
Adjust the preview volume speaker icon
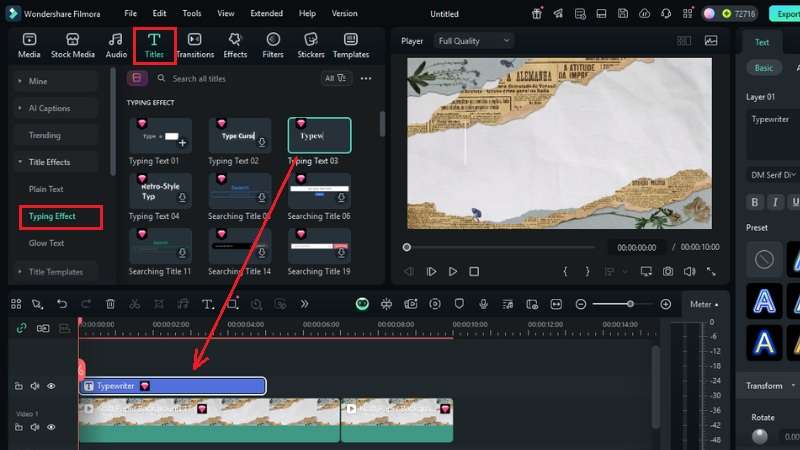[x=689, y=271]
